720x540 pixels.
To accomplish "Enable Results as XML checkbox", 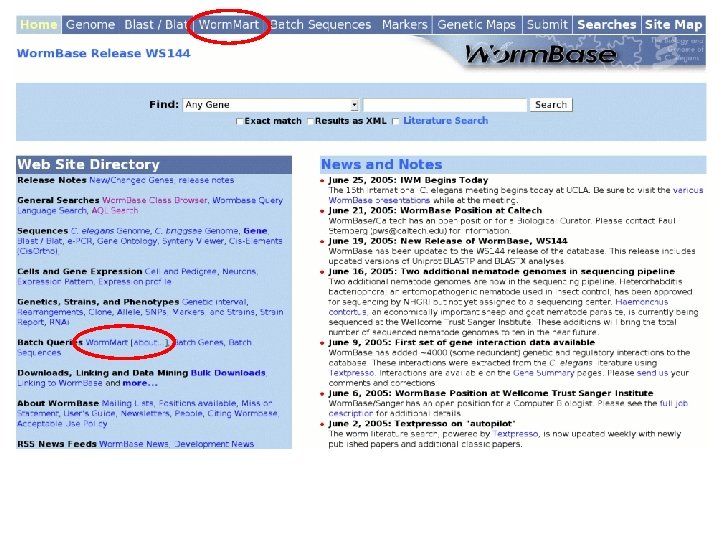I will [310, 121].
